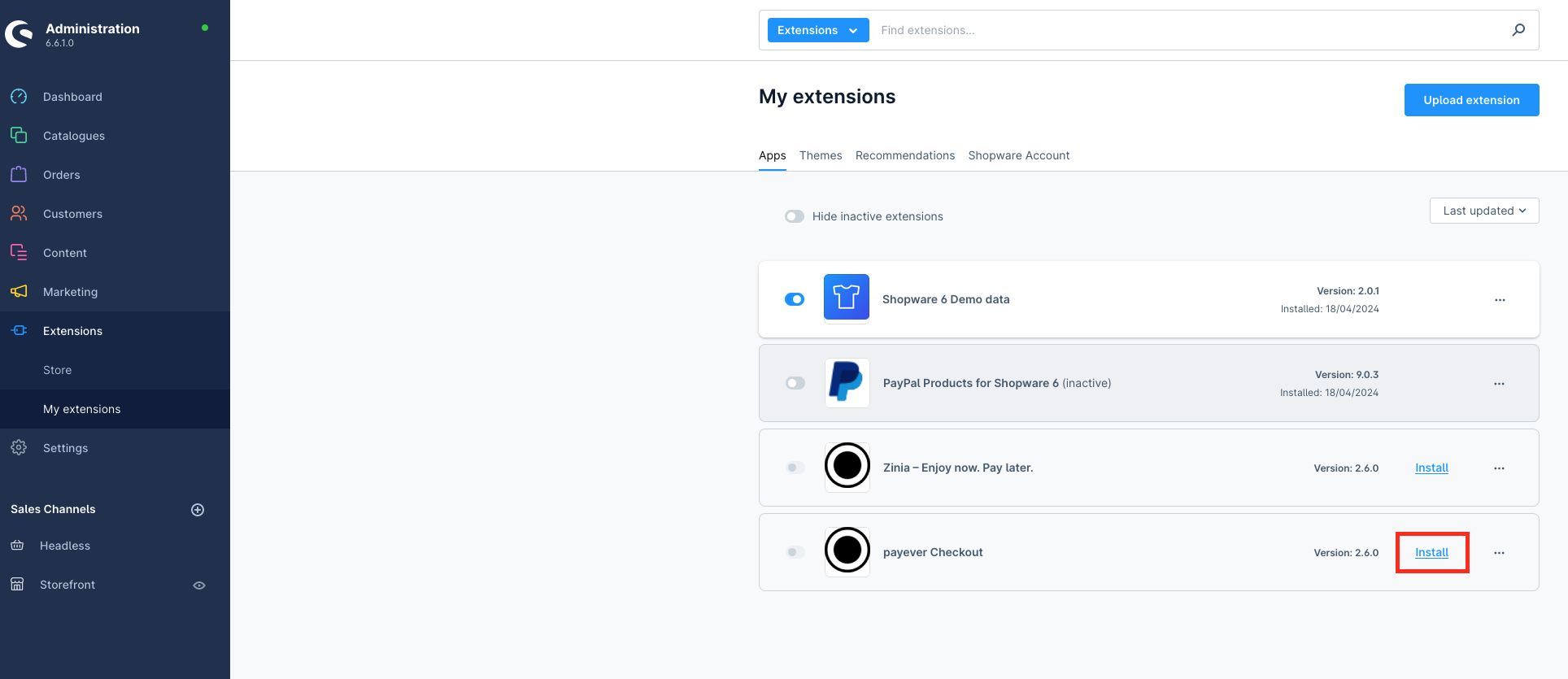
Task: Open more options for Zinia extension
Action: 1499,468
